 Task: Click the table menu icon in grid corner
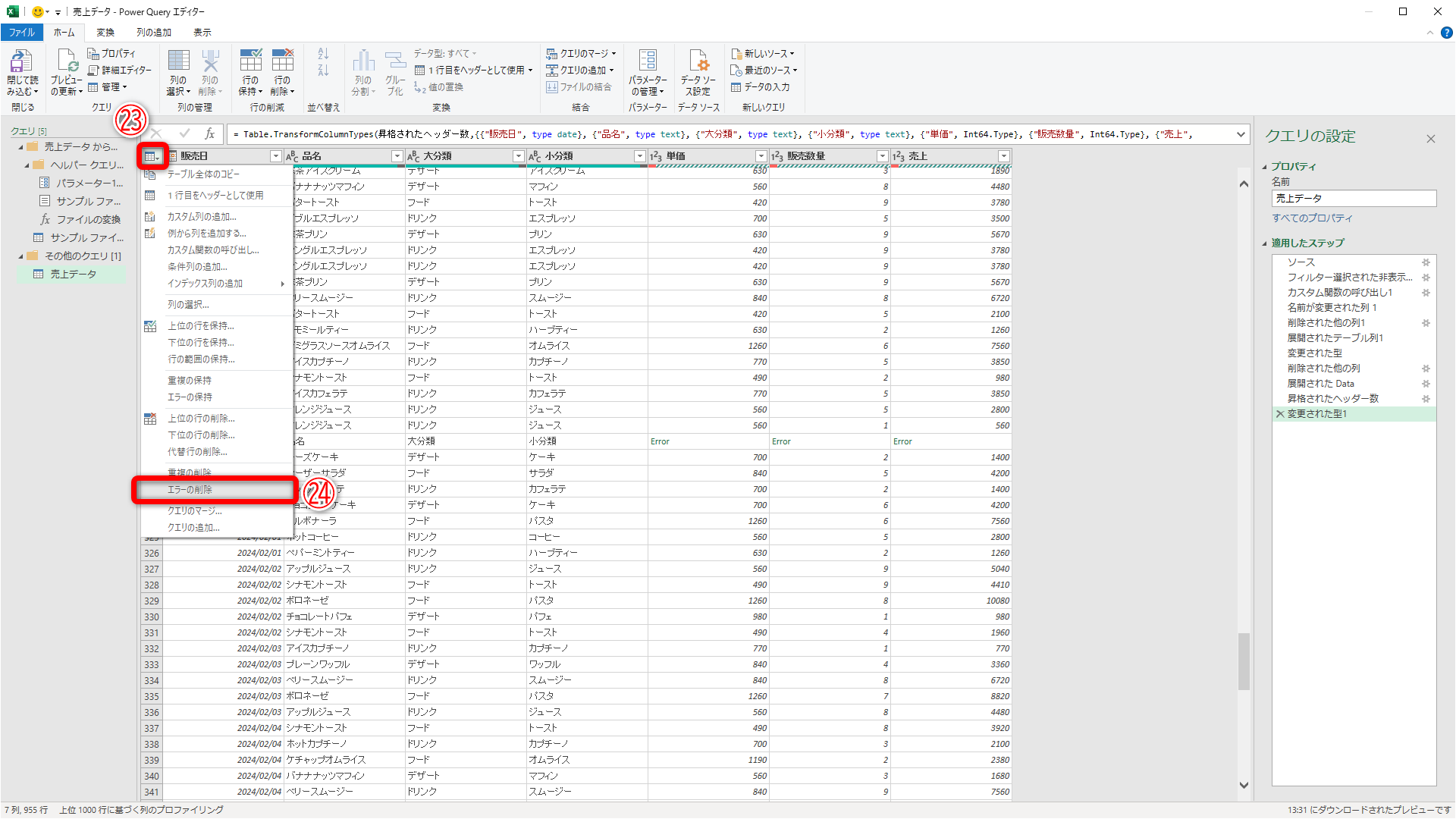tap(152, 156)
